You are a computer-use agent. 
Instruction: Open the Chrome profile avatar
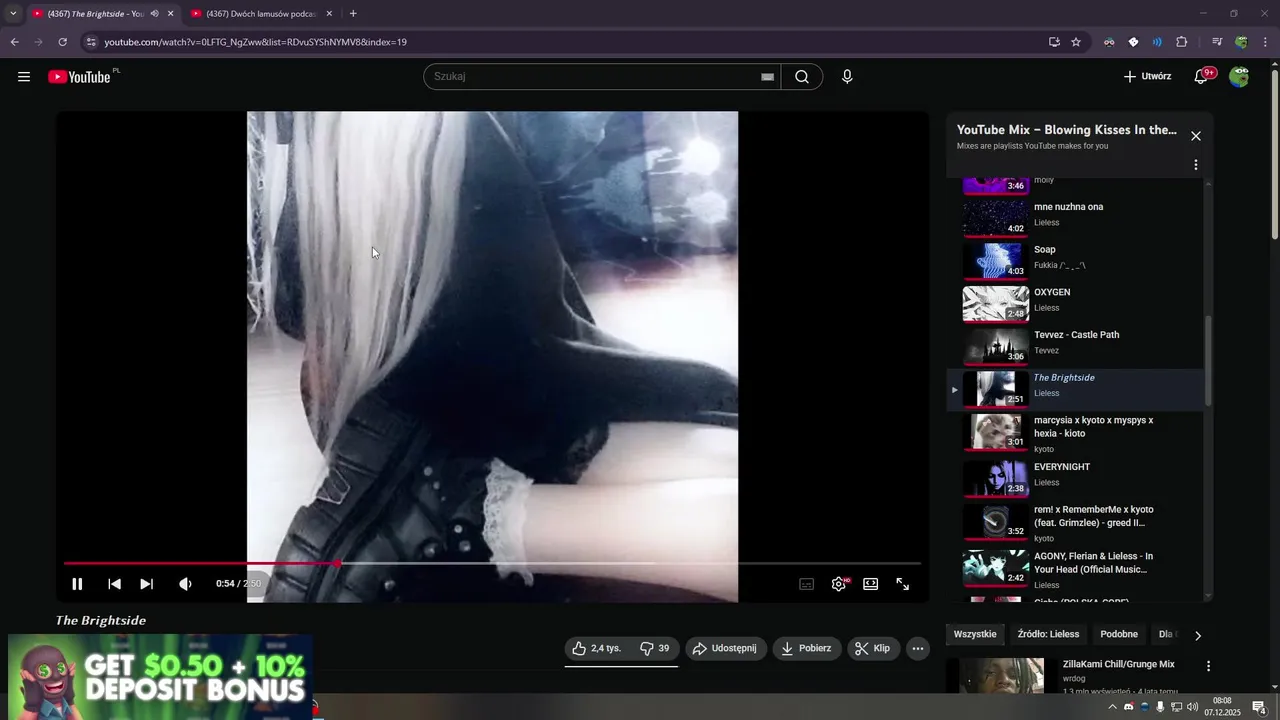1241,42
